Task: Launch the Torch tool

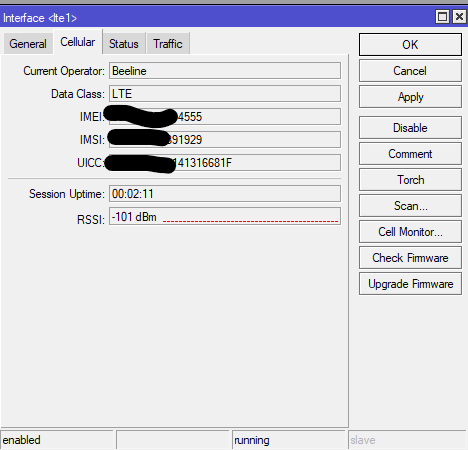Action: pos(410,180)
